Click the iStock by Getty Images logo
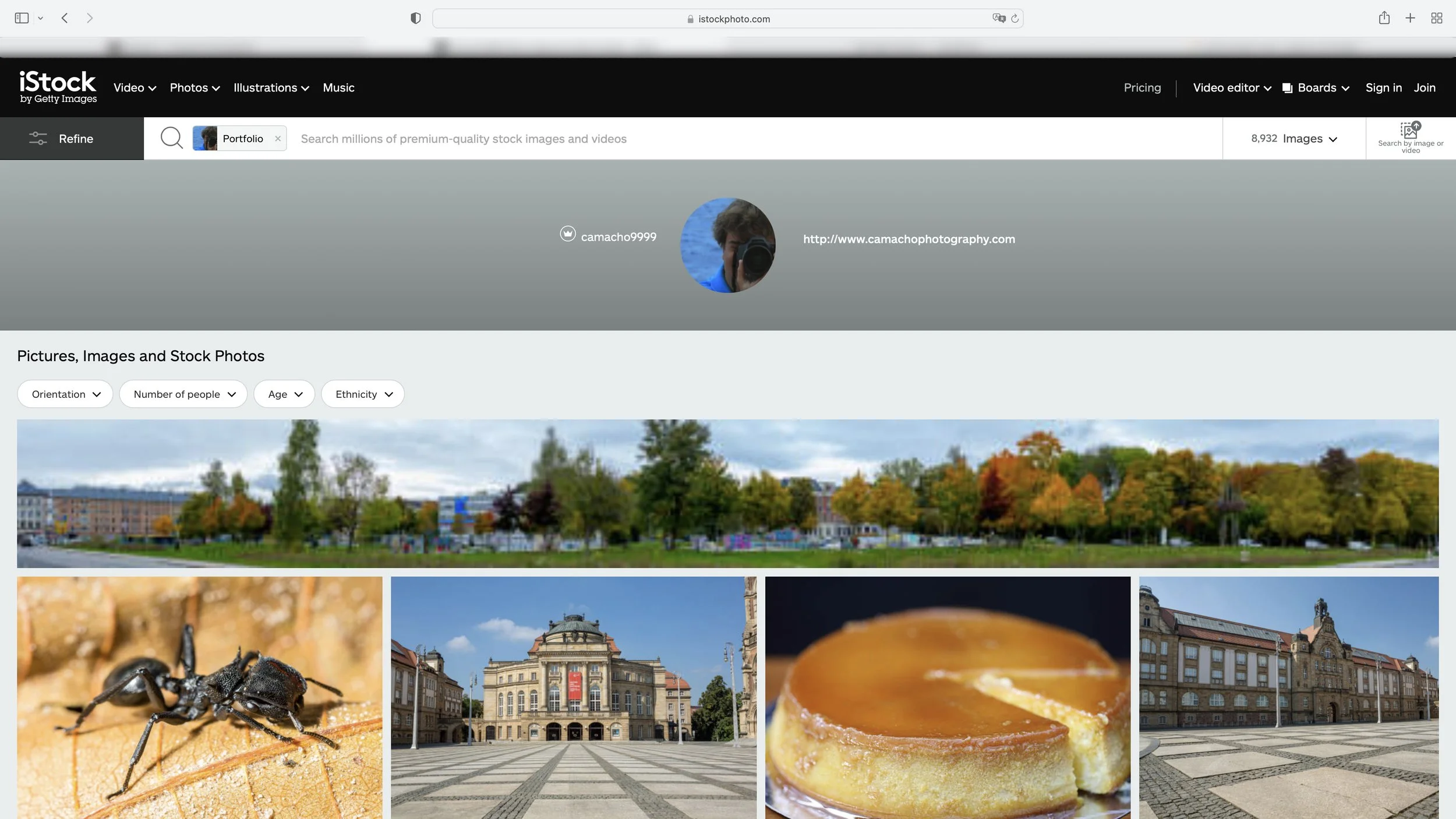1456x819 pixels. [58, 87]
